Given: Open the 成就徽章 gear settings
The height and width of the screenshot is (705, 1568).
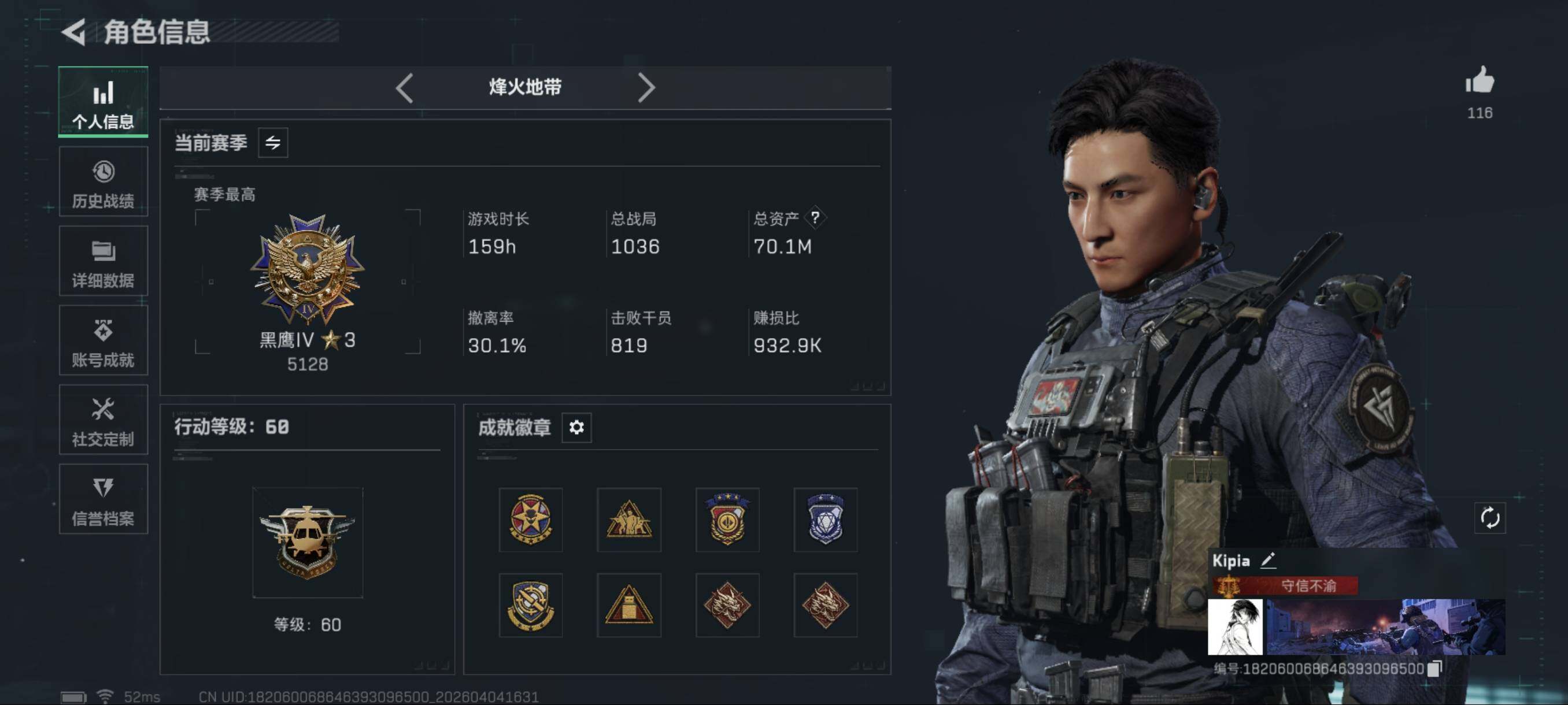Looking at the screenshot, I should click(576, 427).
